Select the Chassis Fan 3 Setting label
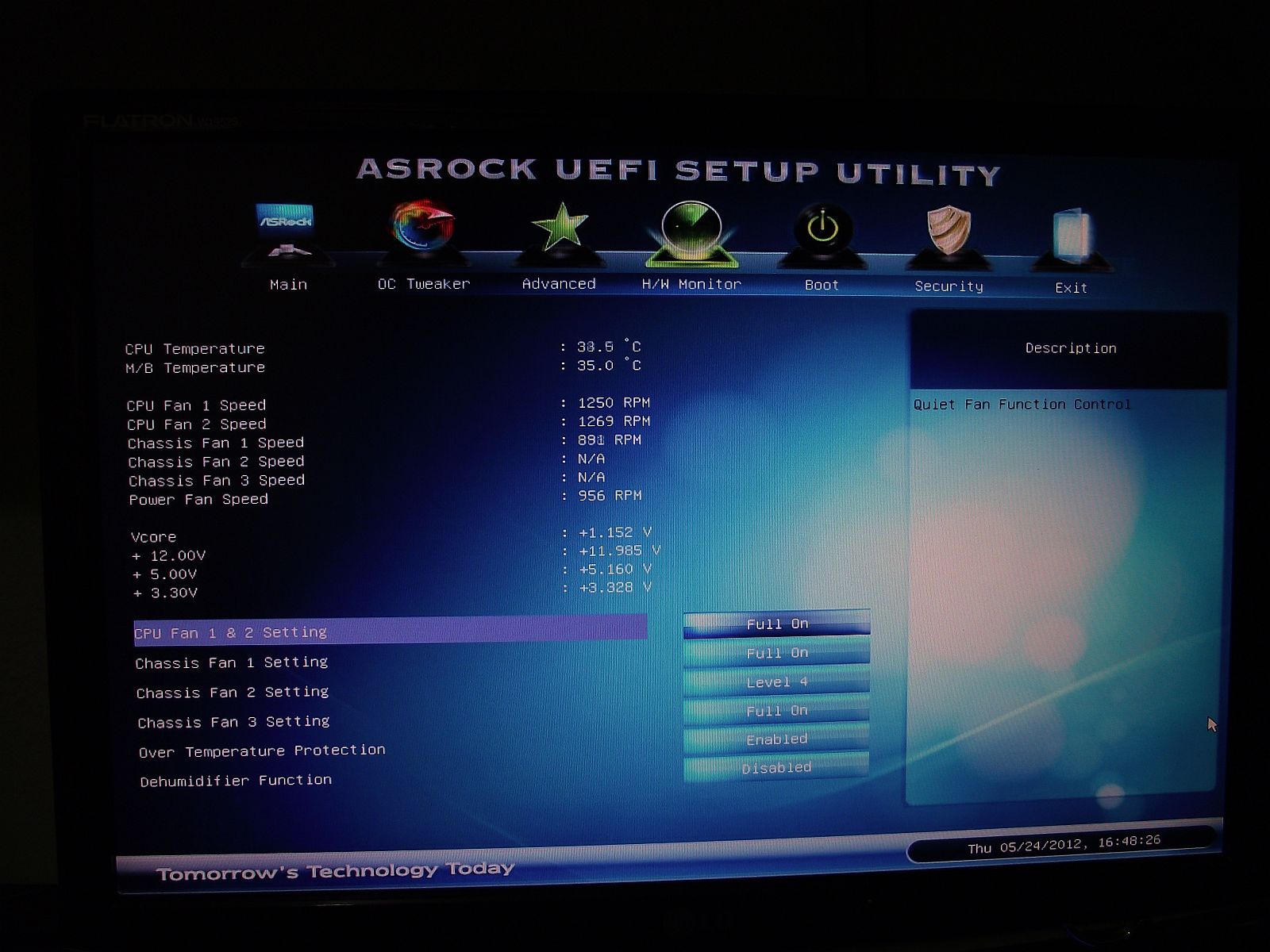1270x952 pixels. [233, 722]
